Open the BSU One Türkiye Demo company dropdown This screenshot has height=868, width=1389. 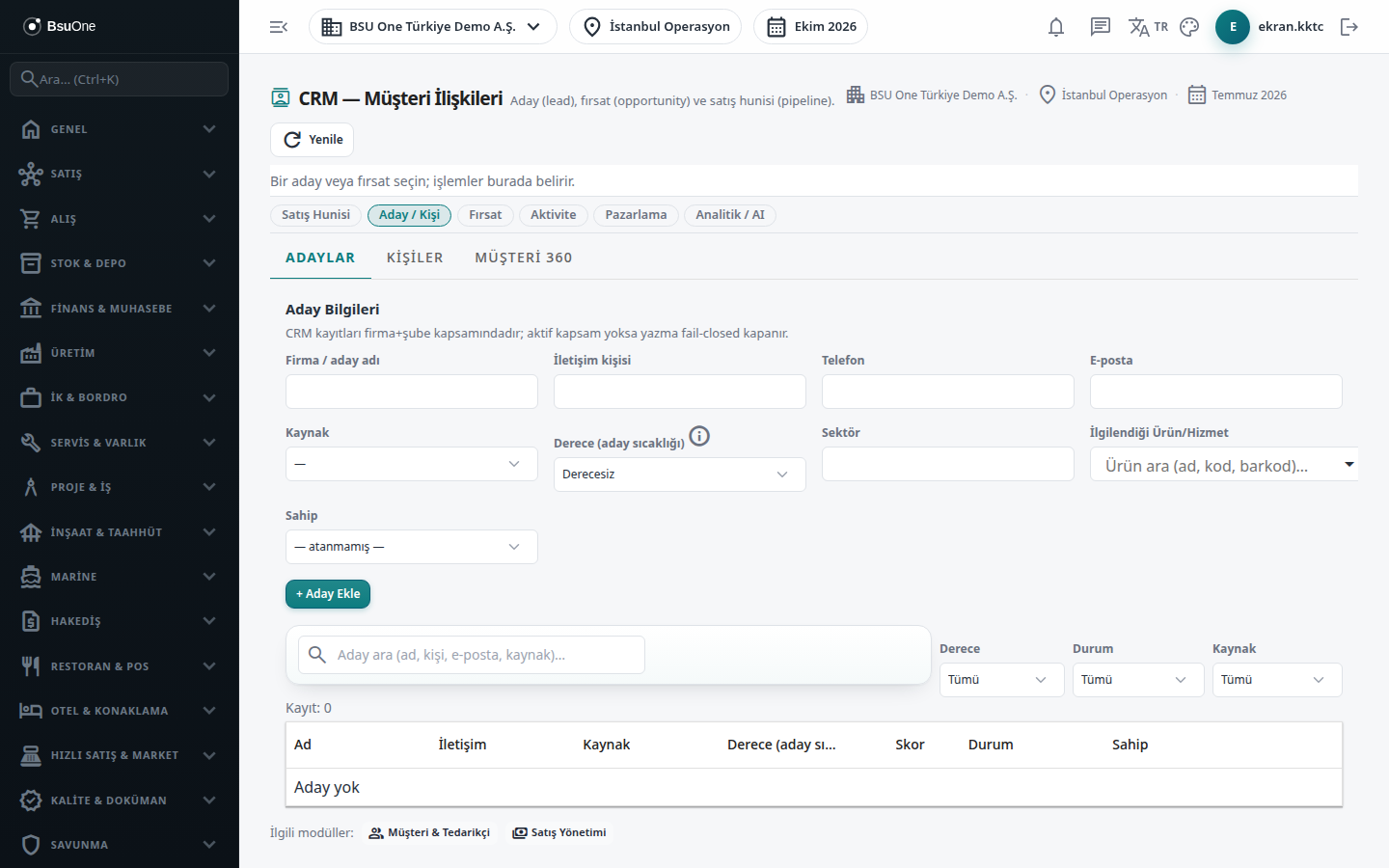pyautogui.click(x=433, y=27)
